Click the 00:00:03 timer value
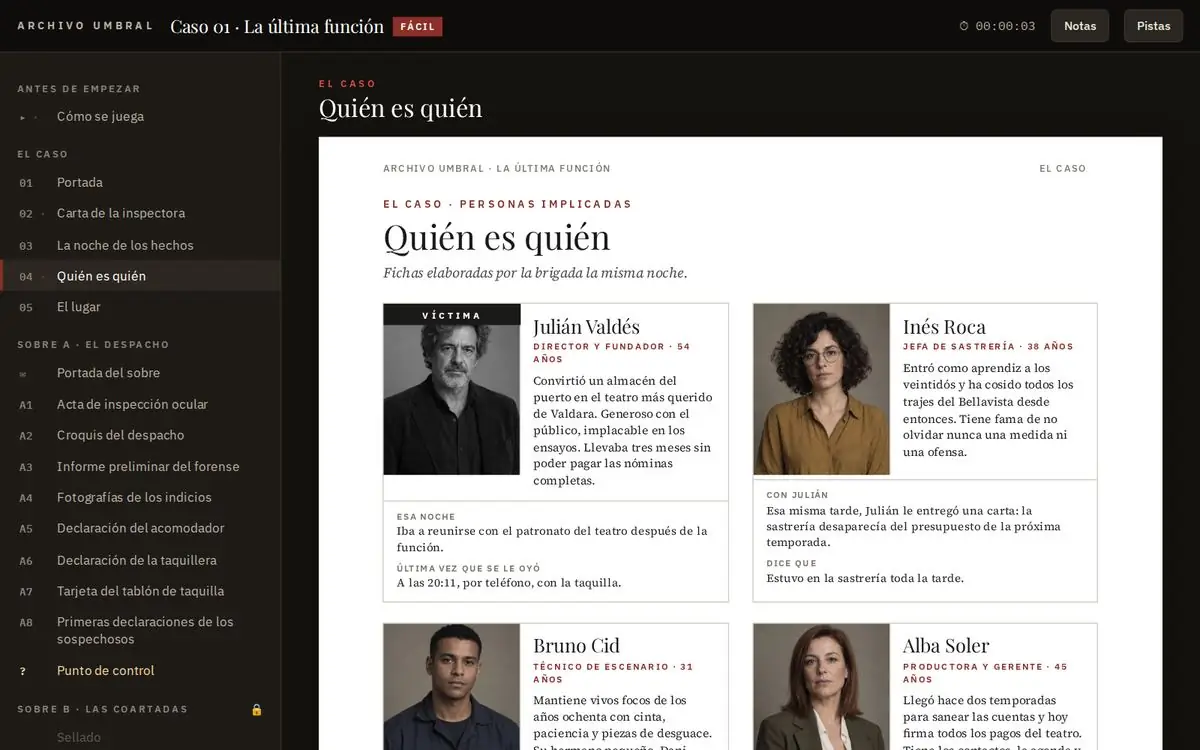Screen dimensions: 1200x750 (x=1005, y=26)
